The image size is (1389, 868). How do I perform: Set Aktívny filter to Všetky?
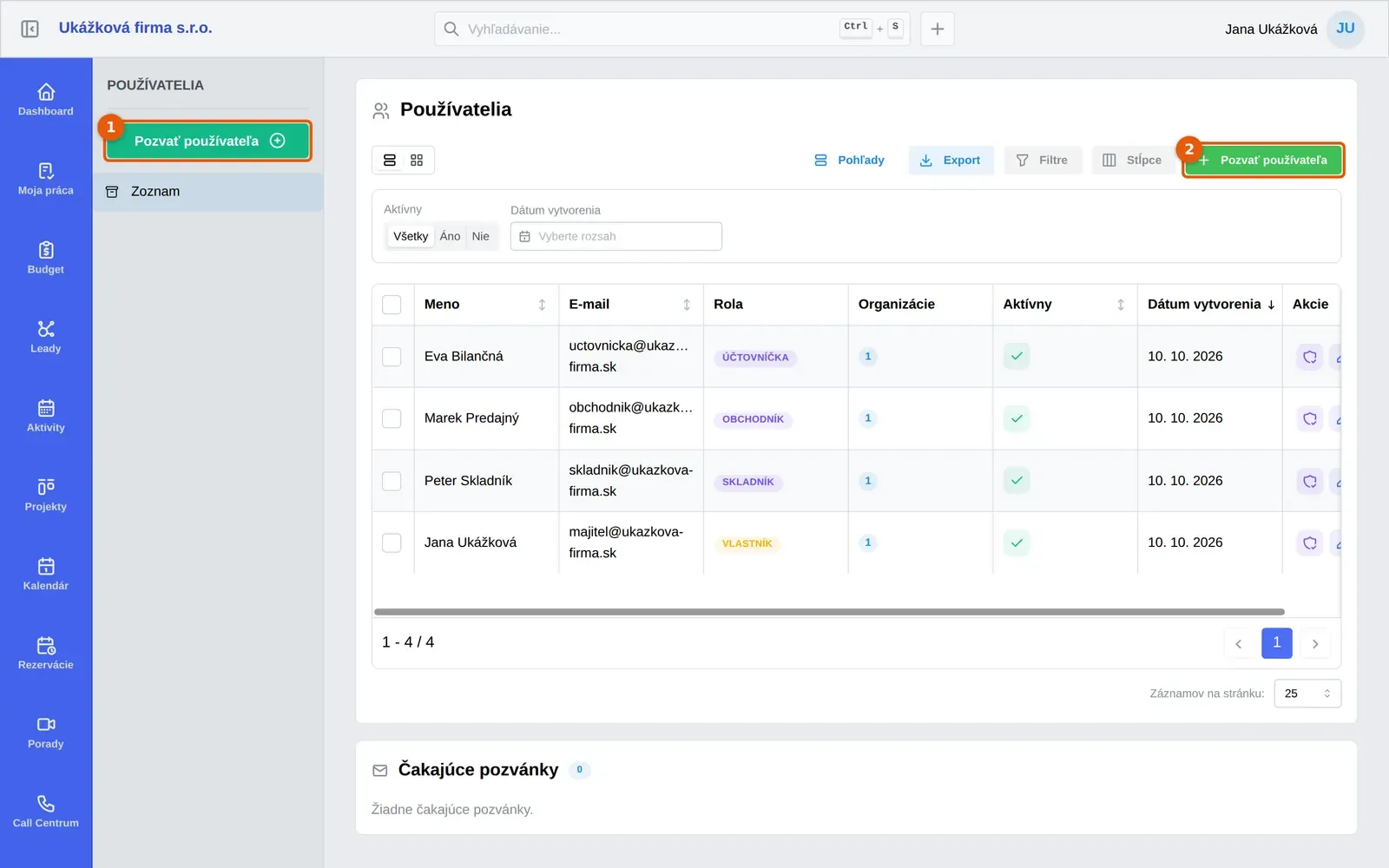tap(411, 236)
